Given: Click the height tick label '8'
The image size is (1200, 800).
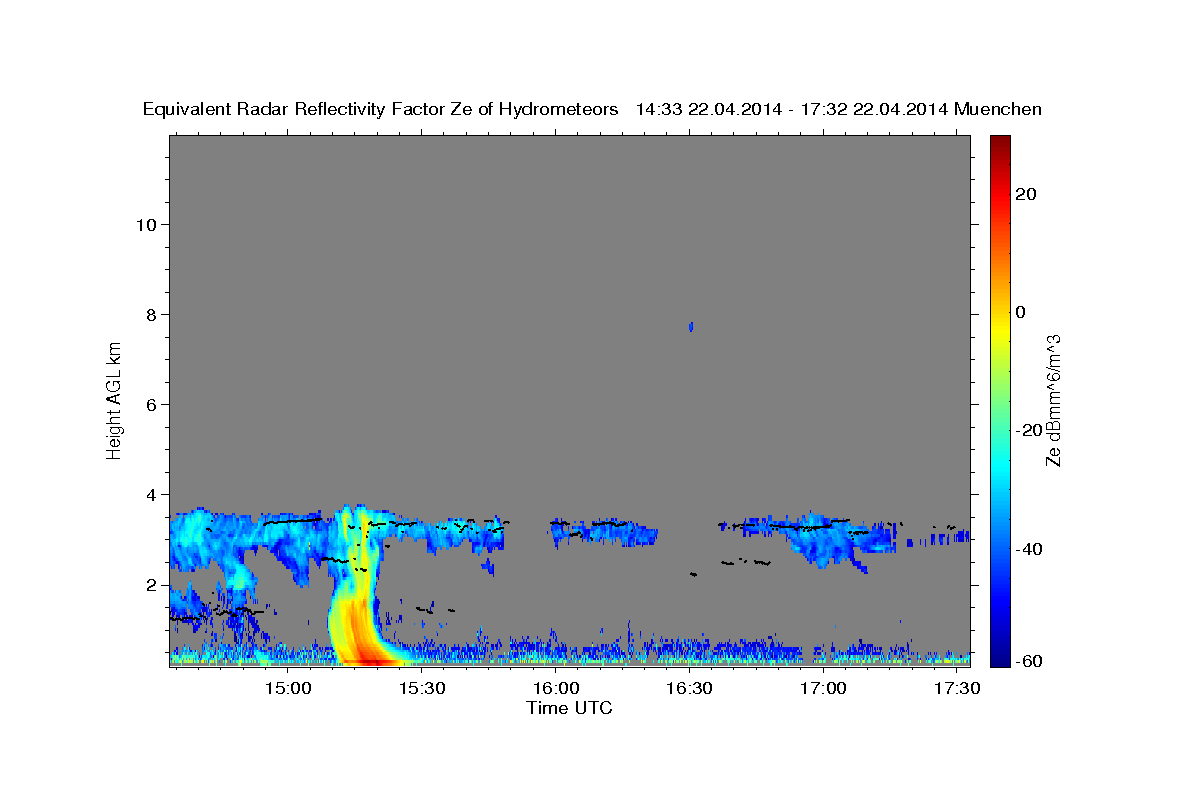Looking at the screenshot, I should pyautogui.click(x=151, y=314).
